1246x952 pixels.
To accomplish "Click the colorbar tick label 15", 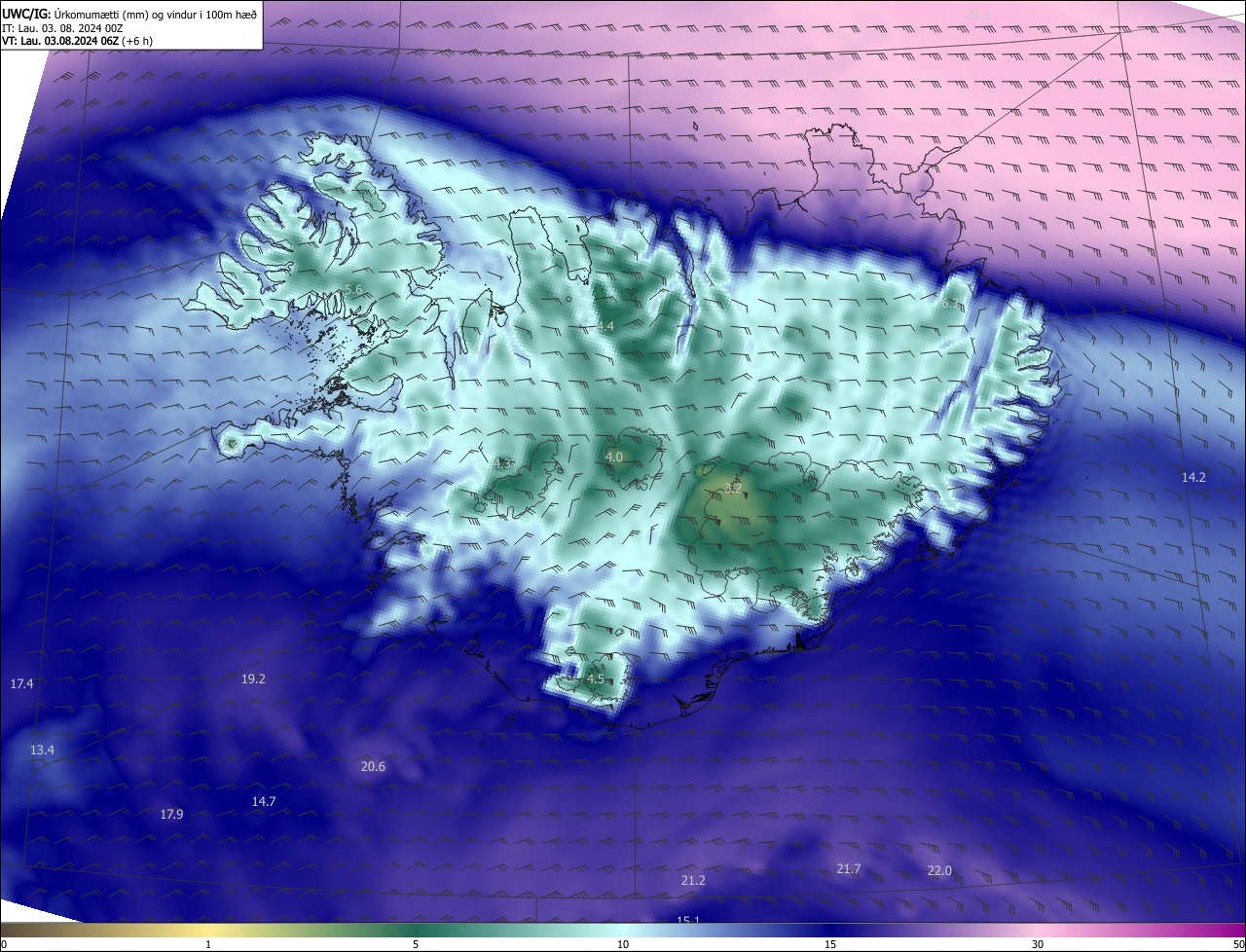I will [830, 944].
